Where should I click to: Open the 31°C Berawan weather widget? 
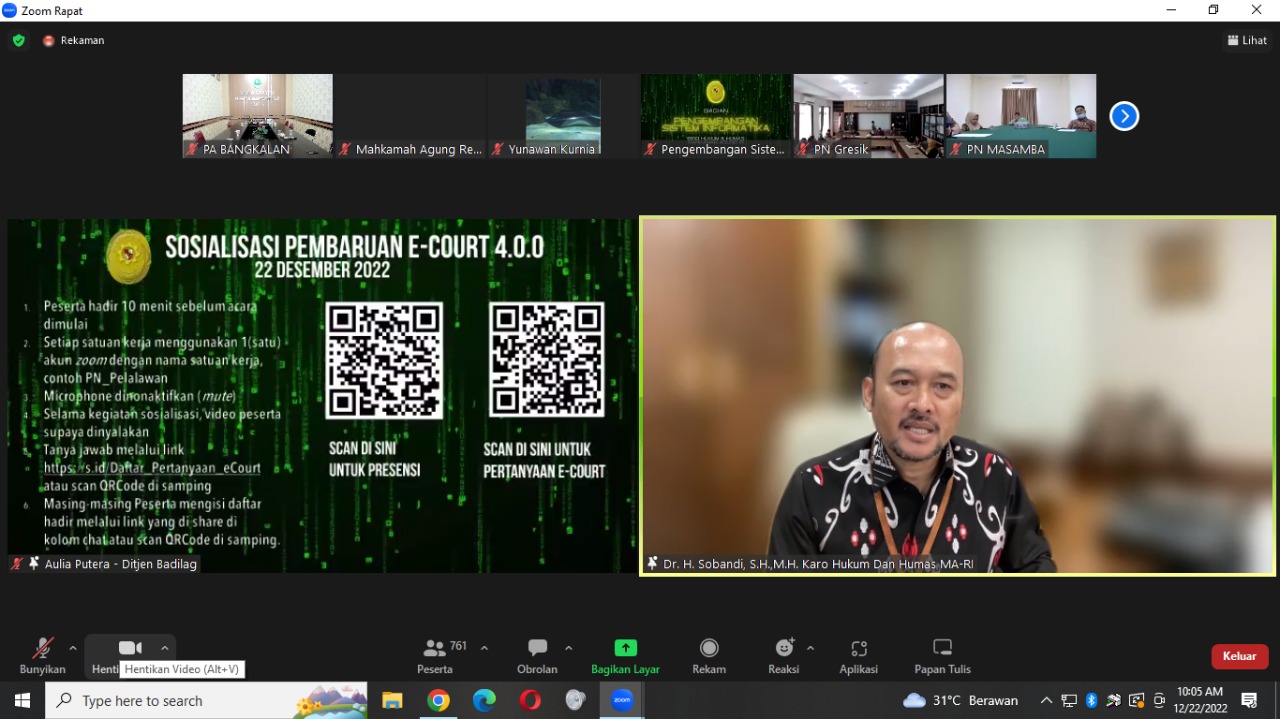click(x=960, y=700)
